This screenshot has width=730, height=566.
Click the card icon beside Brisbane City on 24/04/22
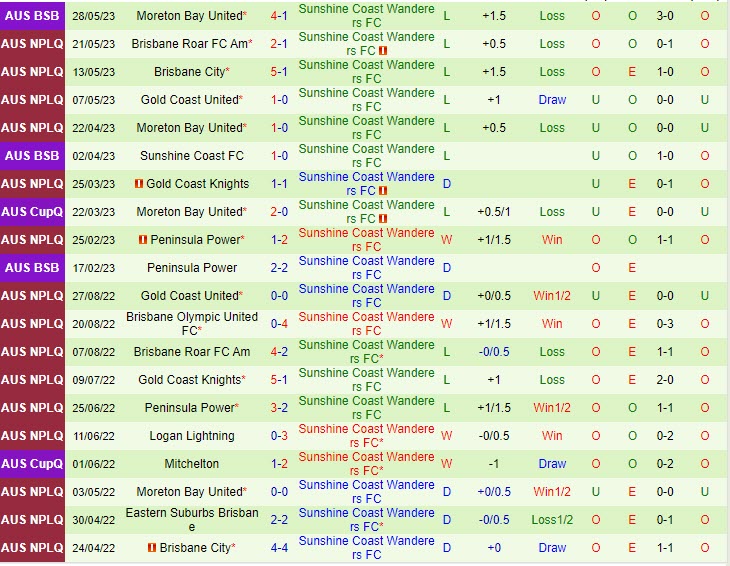click(x=152, y=548)
